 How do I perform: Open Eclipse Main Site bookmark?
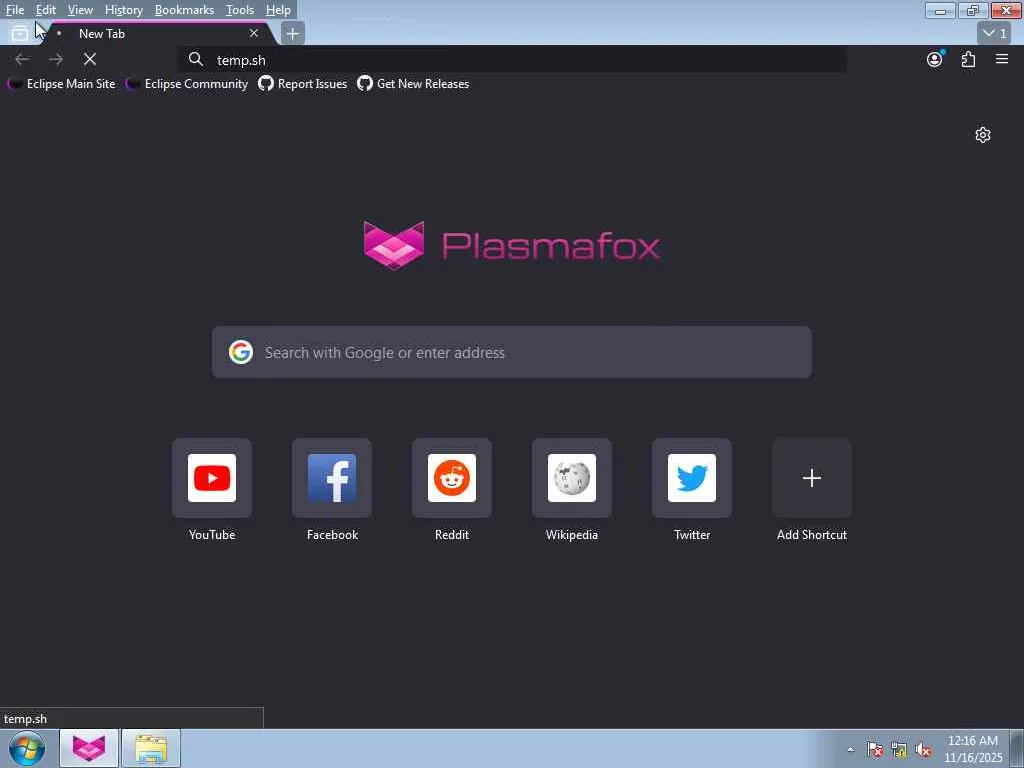coord(61,84)
